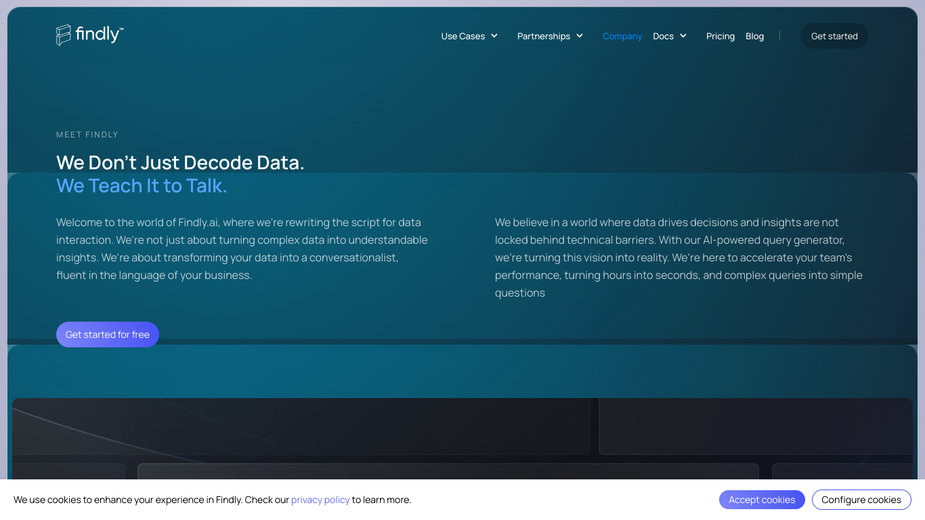Viewport: 925px width, 520px height.
Task: Click the Findly logo icon
Action: pyautogui.click(x=63, y=35)
